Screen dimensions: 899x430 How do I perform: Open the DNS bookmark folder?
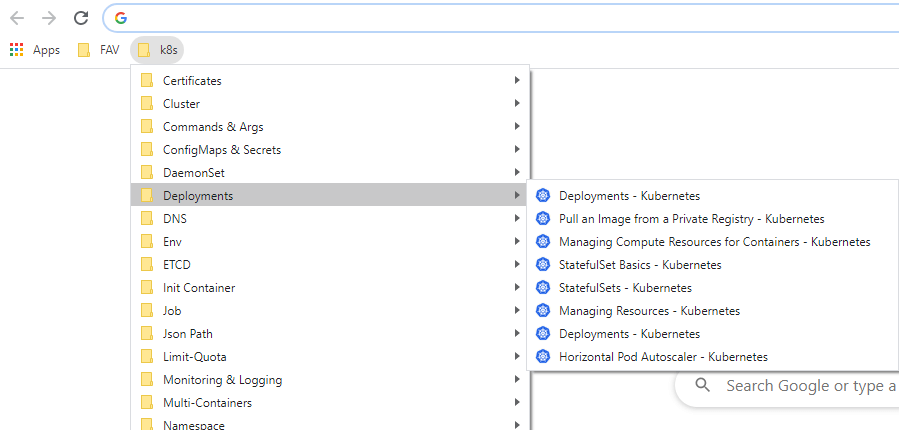click(330, 218)
